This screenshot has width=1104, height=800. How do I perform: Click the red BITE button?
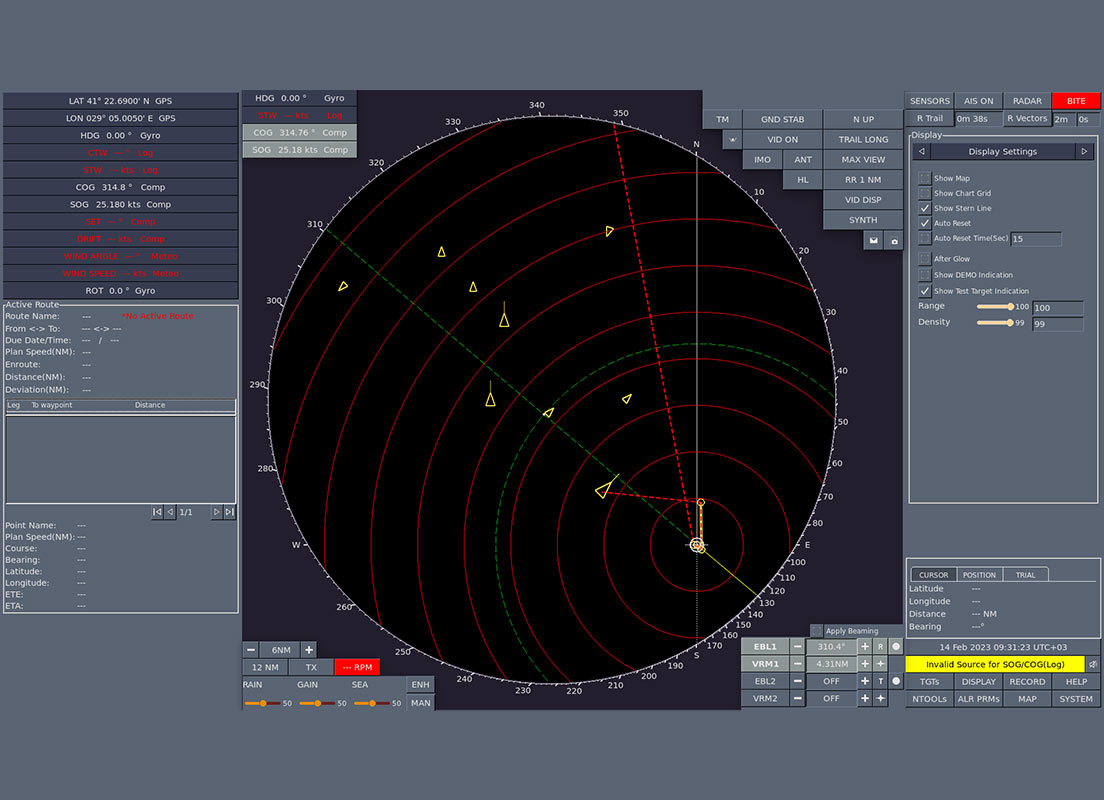pyautogui.click(x=1076, y=101)
